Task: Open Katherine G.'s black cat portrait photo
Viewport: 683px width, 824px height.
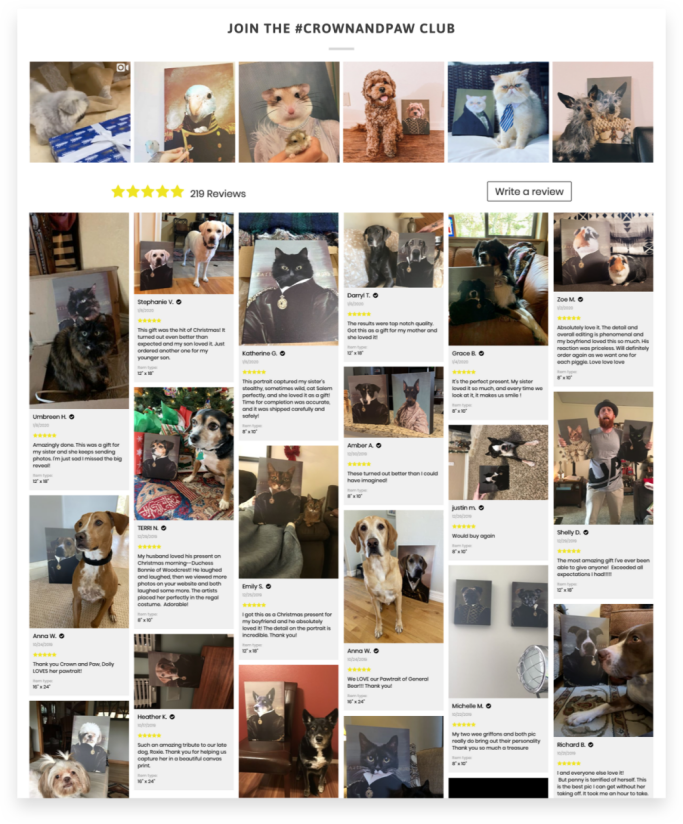Action: [288, 279]
